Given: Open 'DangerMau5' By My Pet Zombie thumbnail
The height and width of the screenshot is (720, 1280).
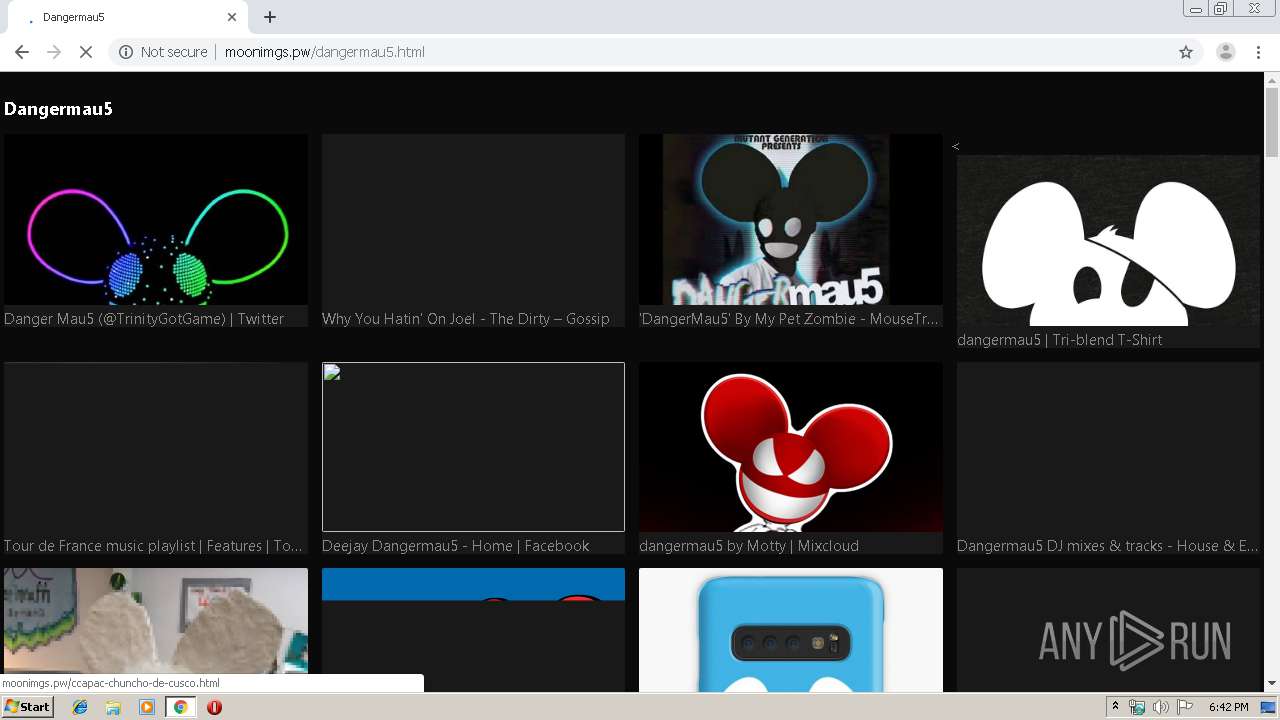Looking at the screenshot, I should [790, 220].
